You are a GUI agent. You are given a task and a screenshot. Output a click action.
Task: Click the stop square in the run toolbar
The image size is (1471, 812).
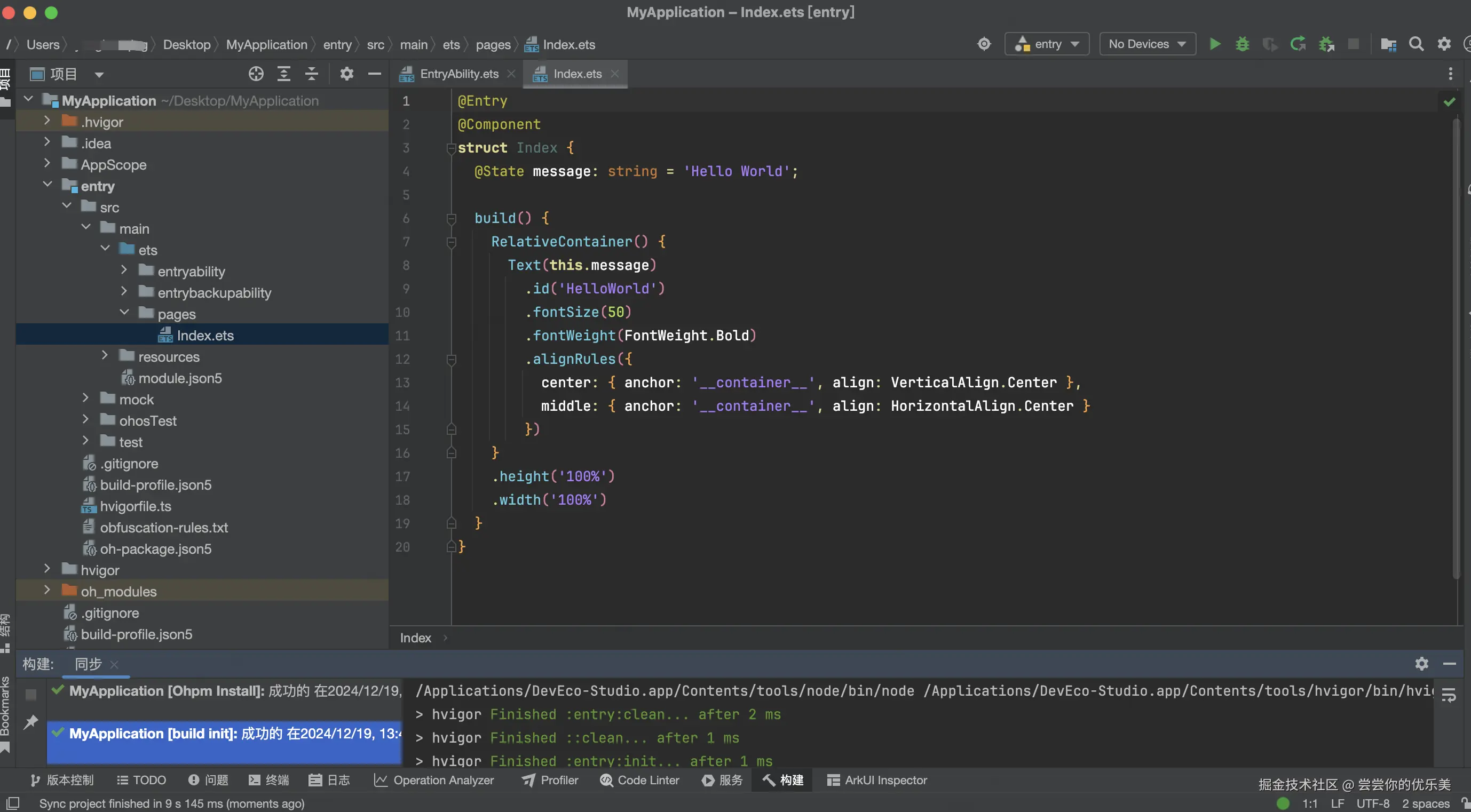1353,44
